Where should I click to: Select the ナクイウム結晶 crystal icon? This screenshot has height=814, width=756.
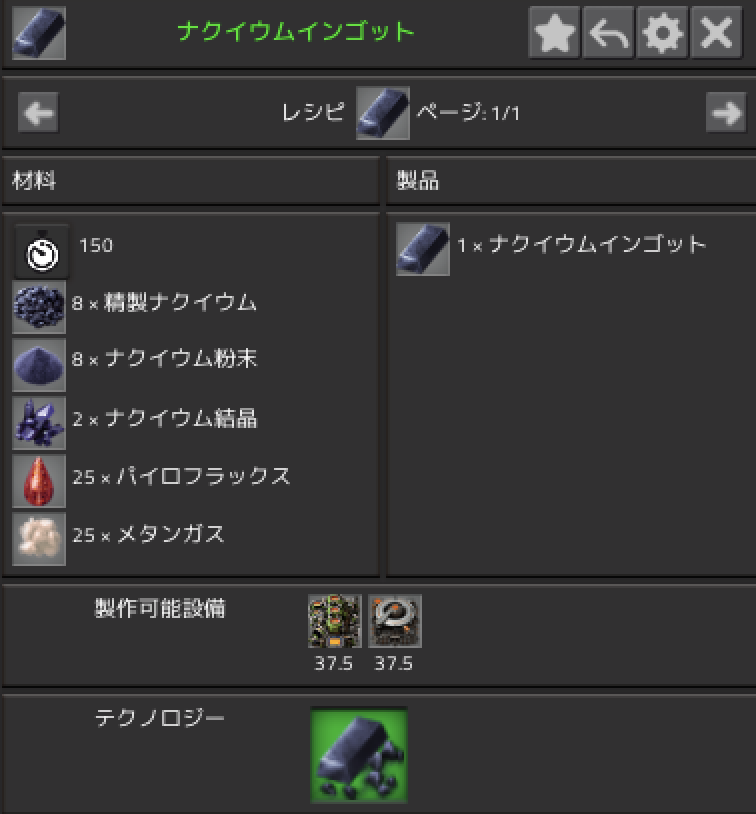coord(39,423)
